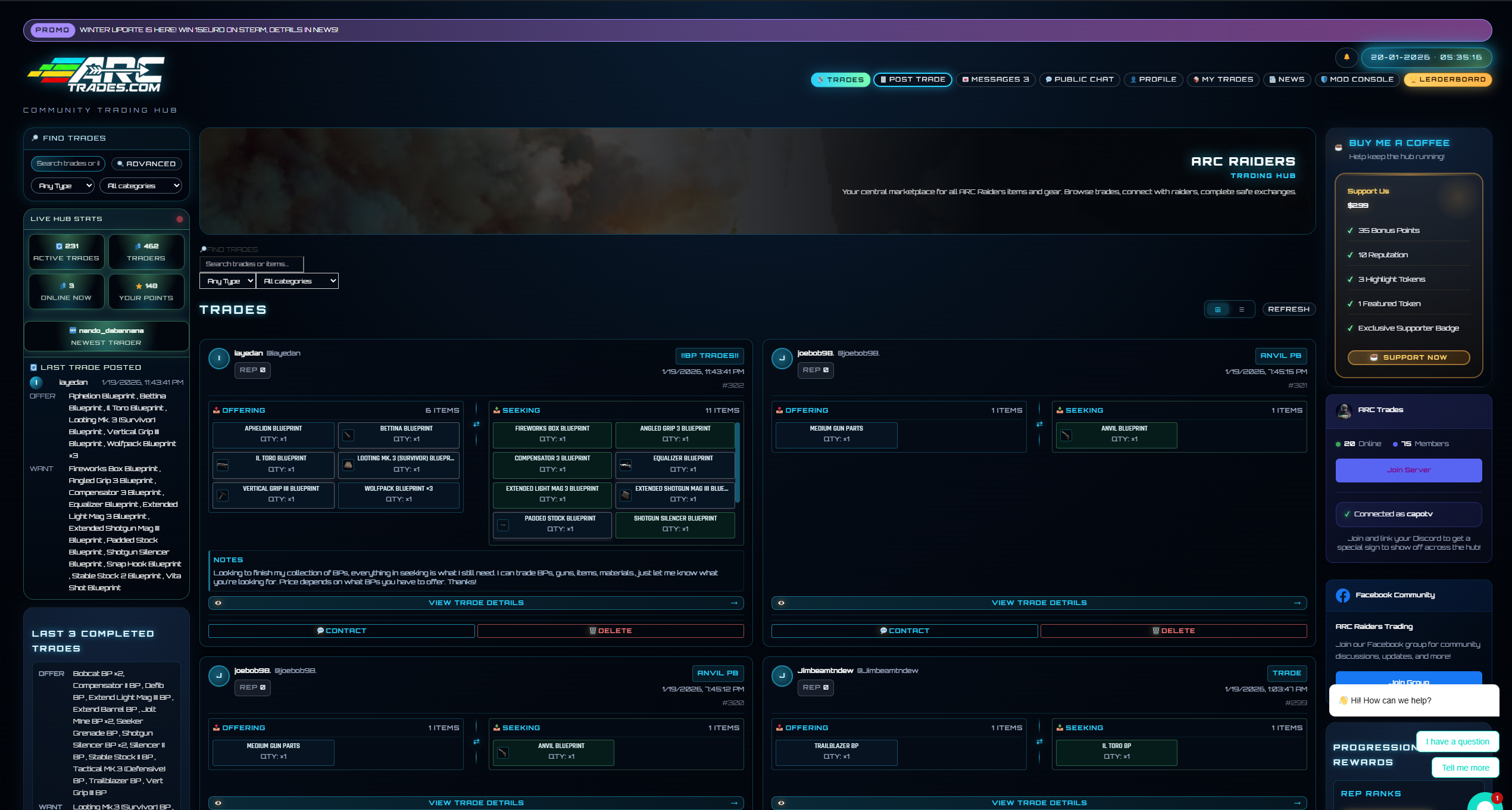Click the Aphelion Blueprint item card

(273, 435)
